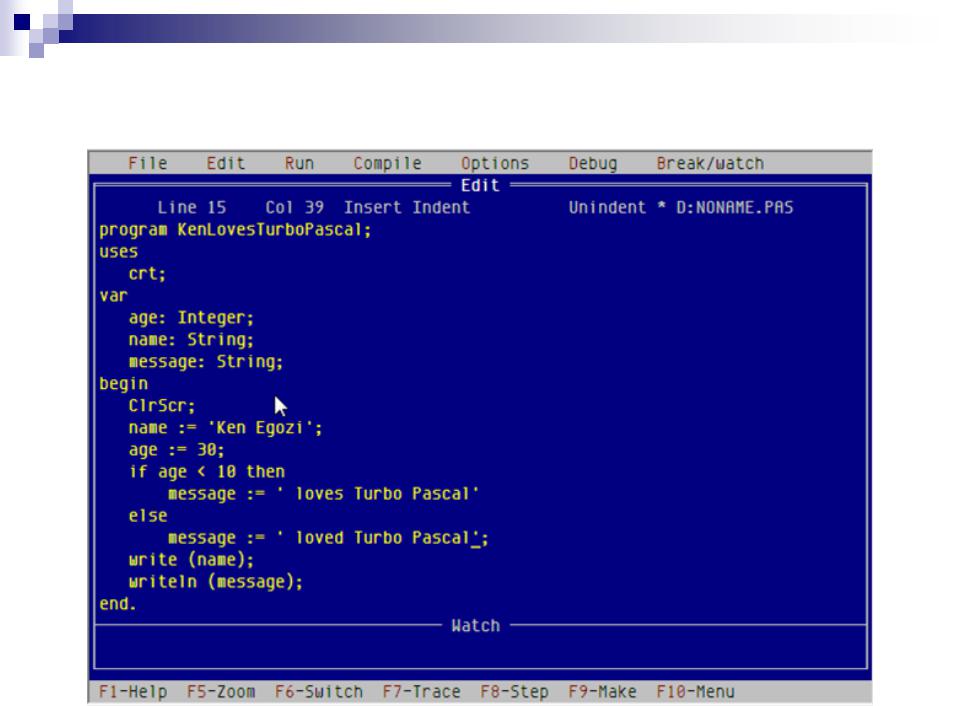The height and width of the screenshot is (706, 960).
Task: Click the 'else' keyword line
Action: click(148, 516)
